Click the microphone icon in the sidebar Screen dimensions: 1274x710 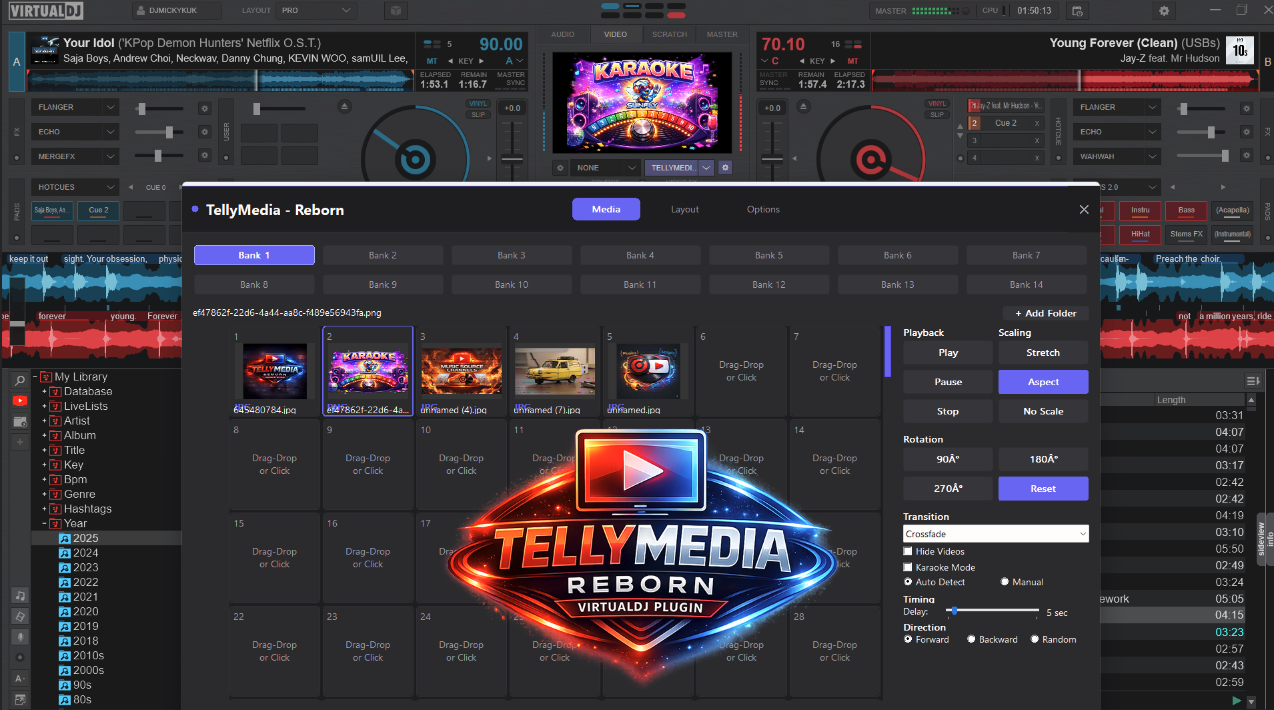[x=19, y=637]
